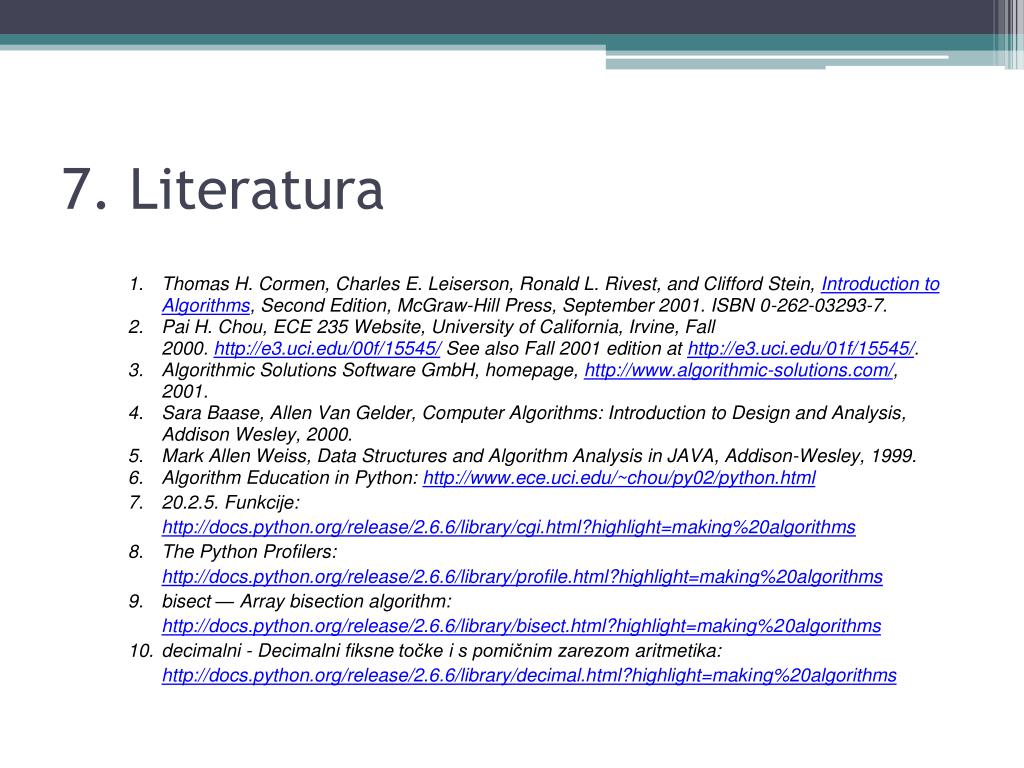This screenshot has width=1024, height=768.
Task: Click the text 'Thomas H. Cormen, Charles E. Leiserson'
Action: coord(338,284)
